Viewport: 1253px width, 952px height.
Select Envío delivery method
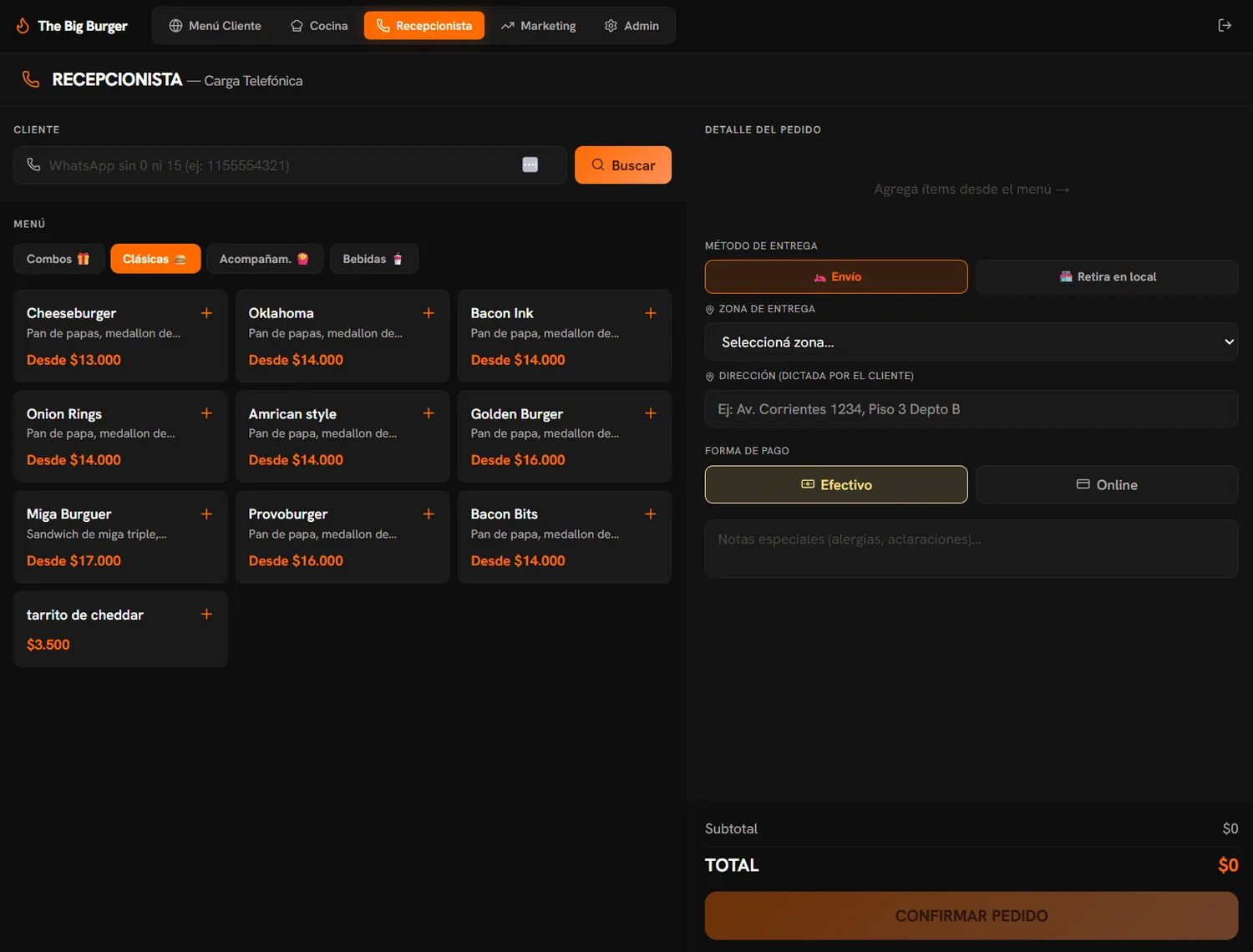tap(836, 276)
